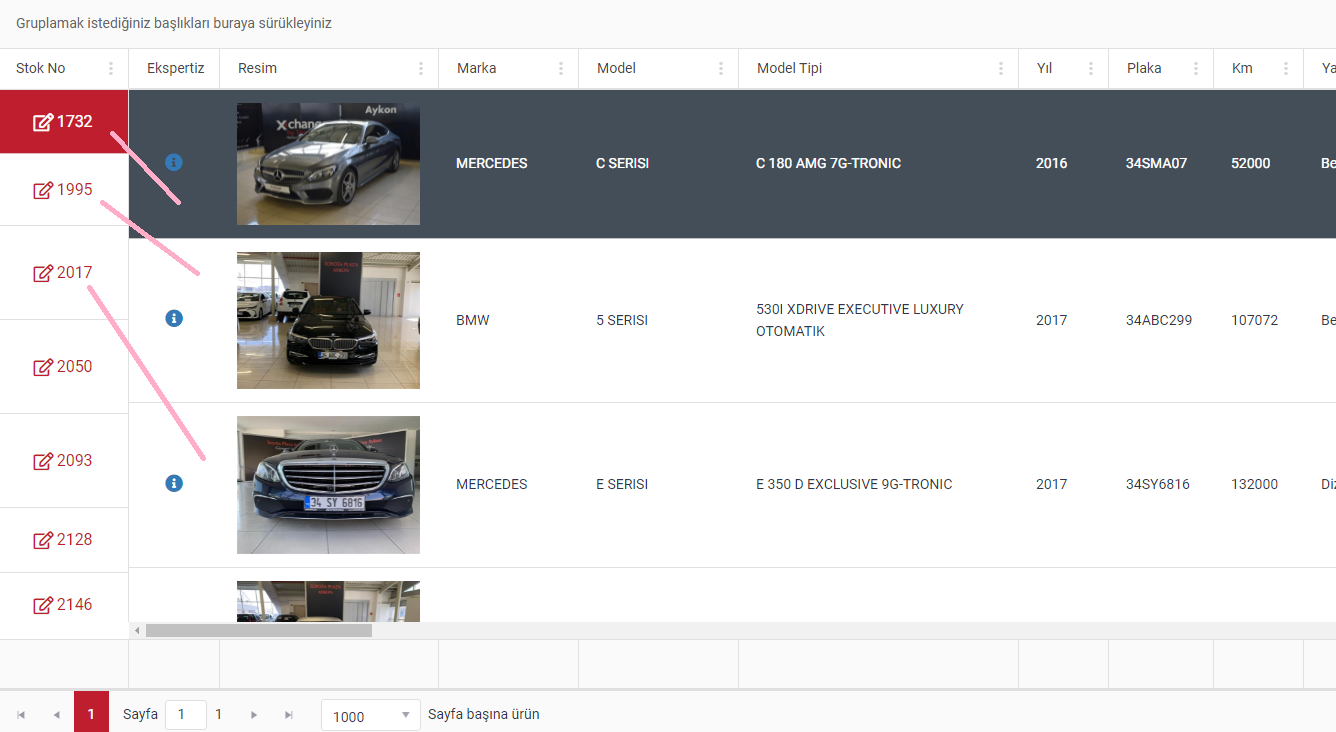
Task: Go to the next page arrow
Action: point(254,715)
